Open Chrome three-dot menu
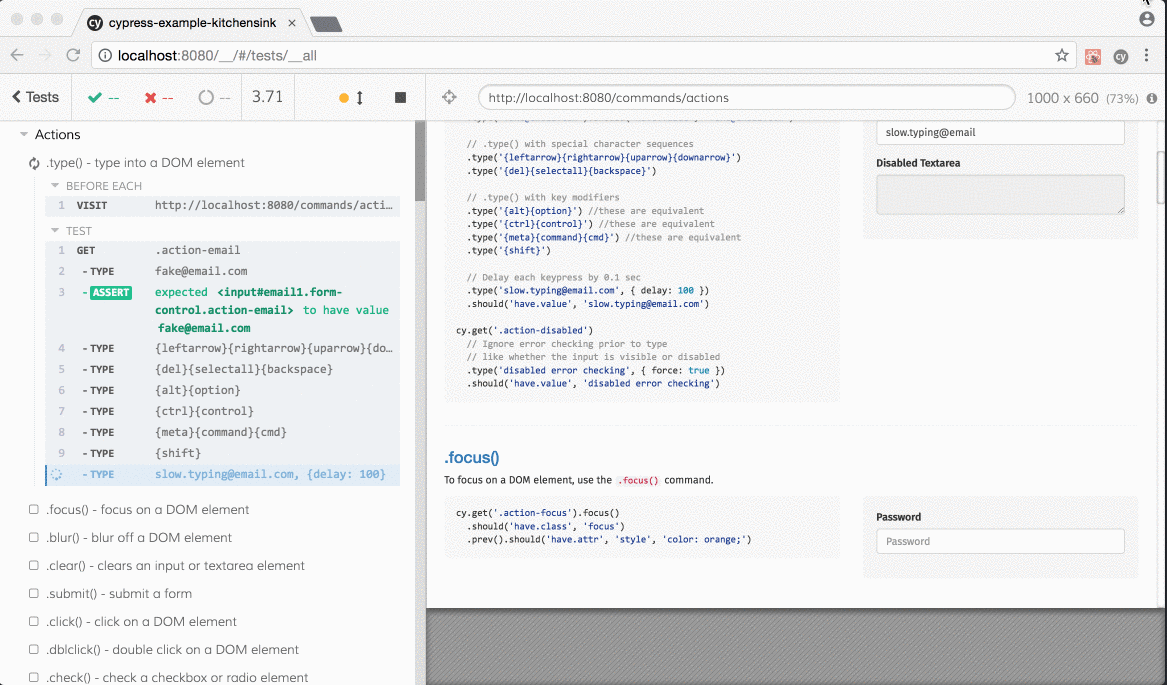The height and width of the screenshot is (685, 1167). tap(1147, 55)
